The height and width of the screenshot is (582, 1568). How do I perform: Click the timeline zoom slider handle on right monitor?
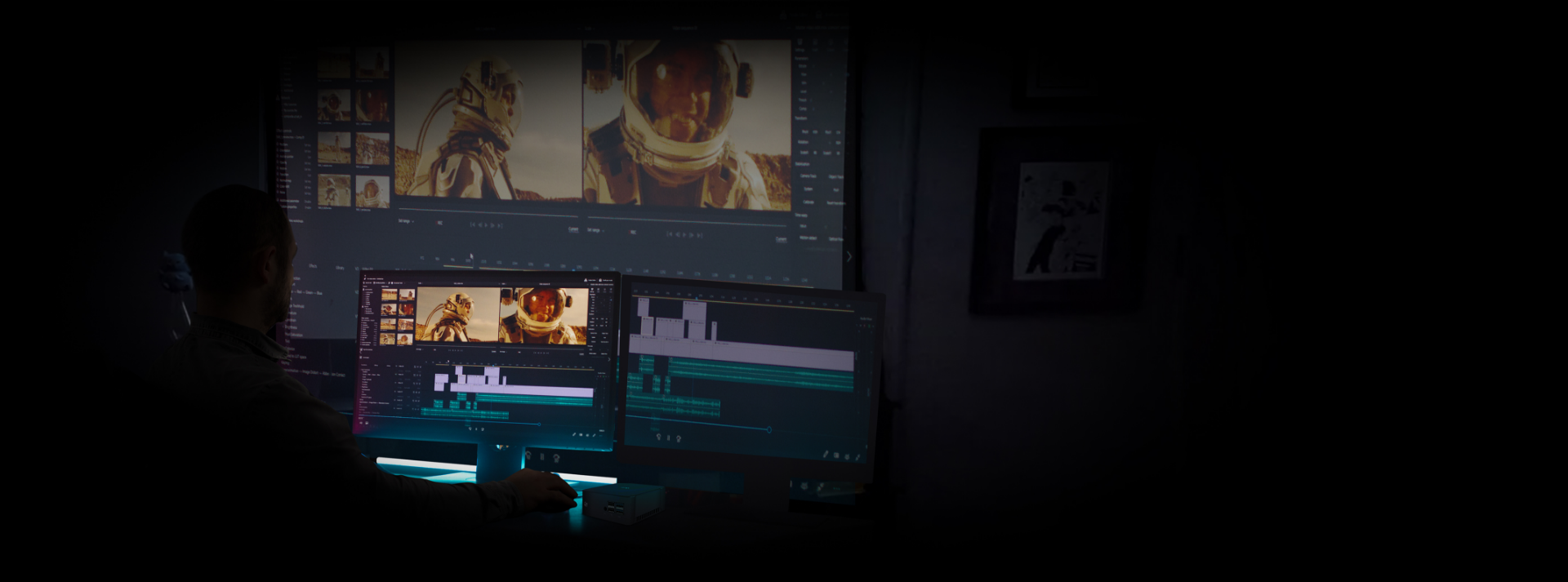[x=768, y=429]
